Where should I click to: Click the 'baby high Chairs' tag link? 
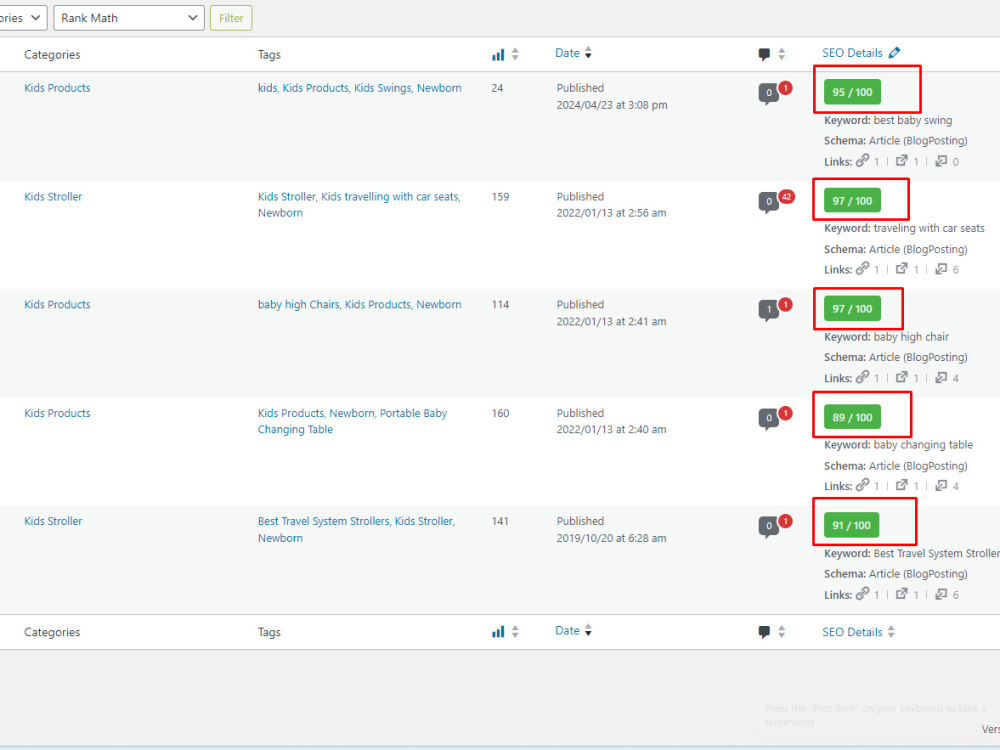298,305
